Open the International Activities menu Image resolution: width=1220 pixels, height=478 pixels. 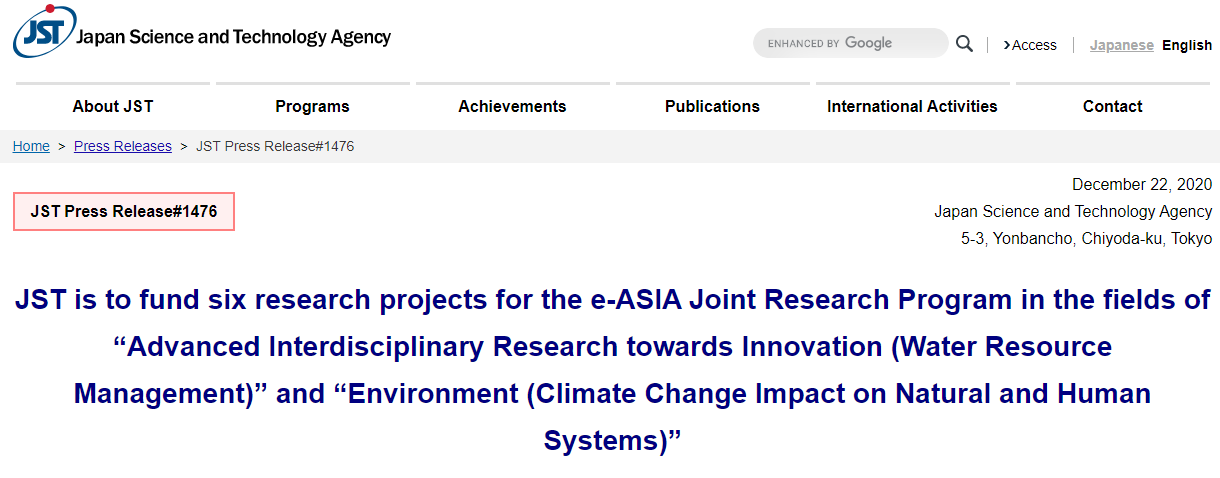click(x=912, y=106)
